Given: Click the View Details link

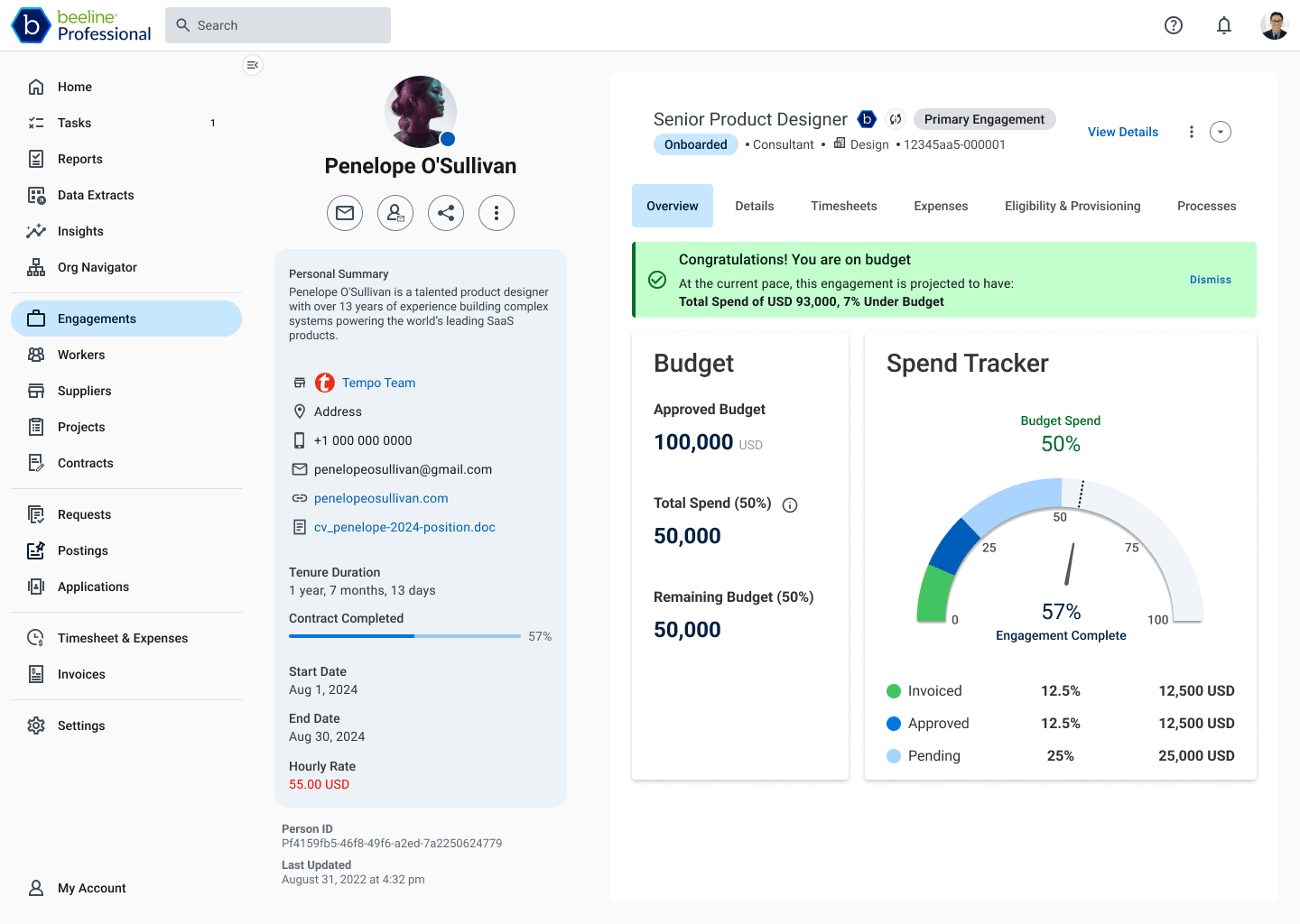Looking at the screenshot, I should pos(1122,132).
